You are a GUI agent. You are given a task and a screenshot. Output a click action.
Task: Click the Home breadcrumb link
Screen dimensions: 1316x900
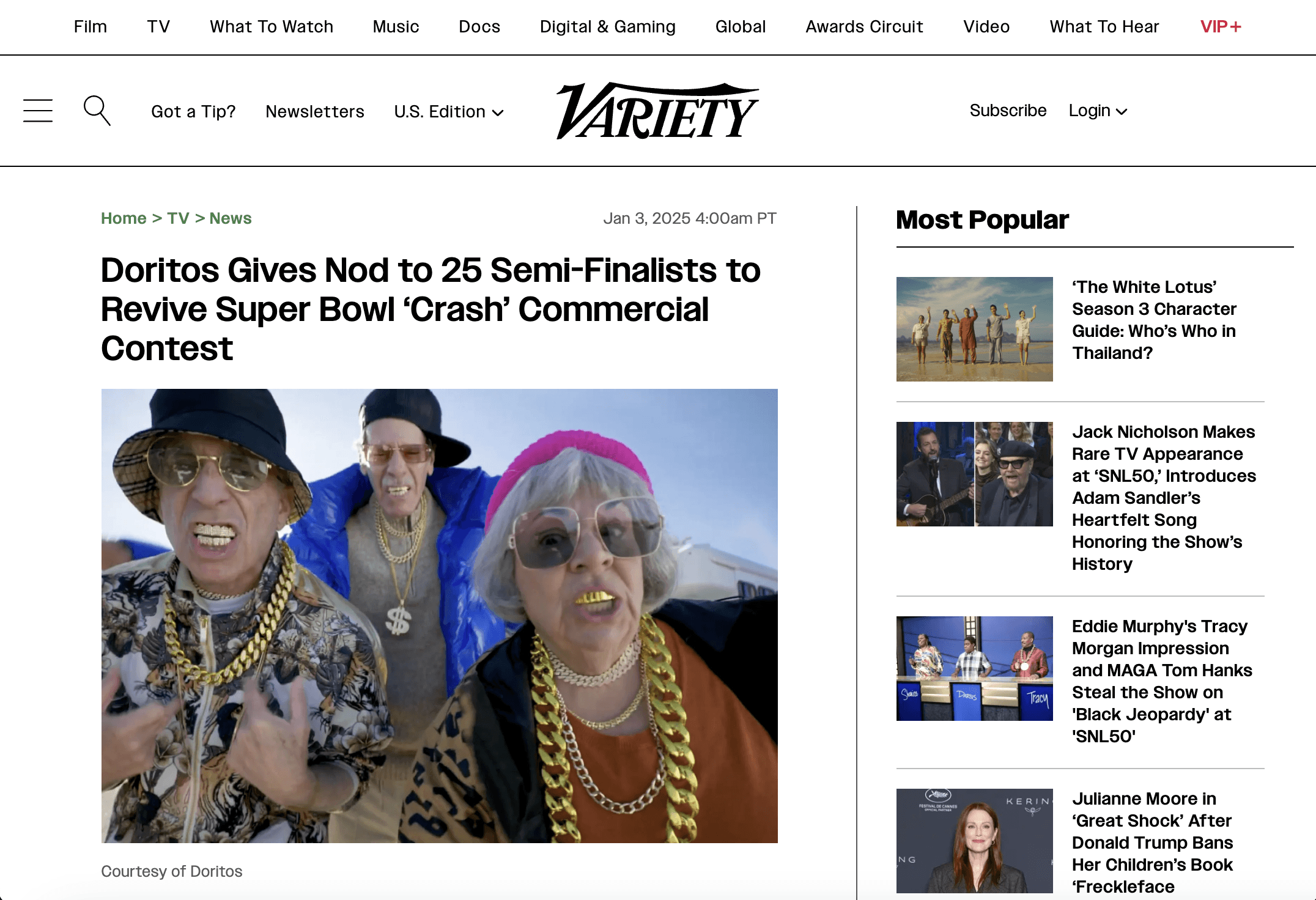click(124, 218)
